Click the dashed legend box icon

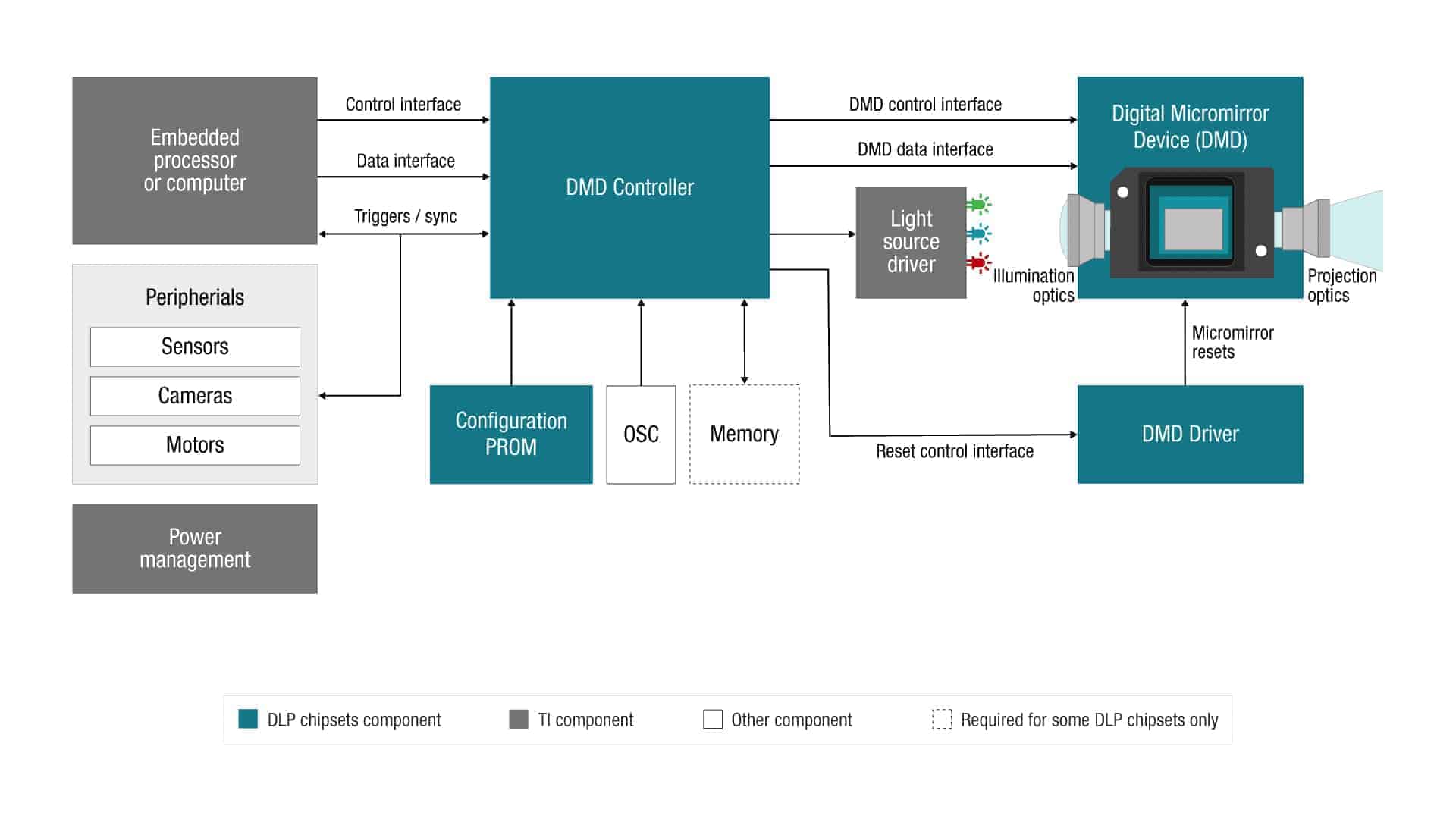tap(942, 719)
